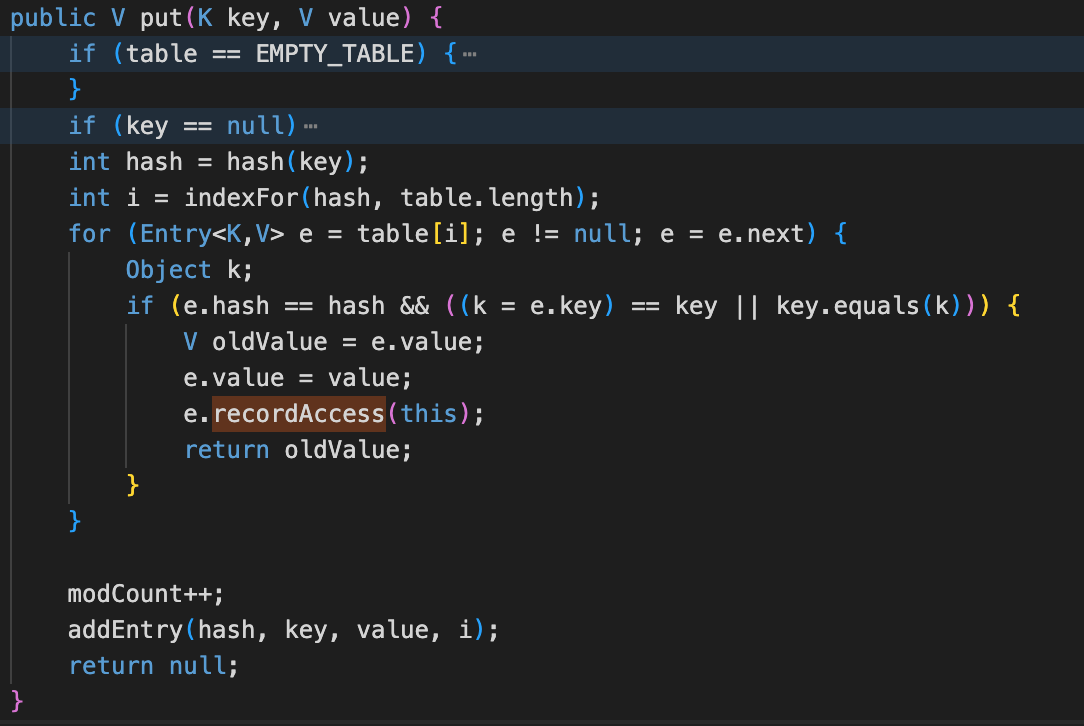Viewport: 1084px width, 726px height.
Task: Click the yellow closing brace of inner if
Action: coord(132,486)
